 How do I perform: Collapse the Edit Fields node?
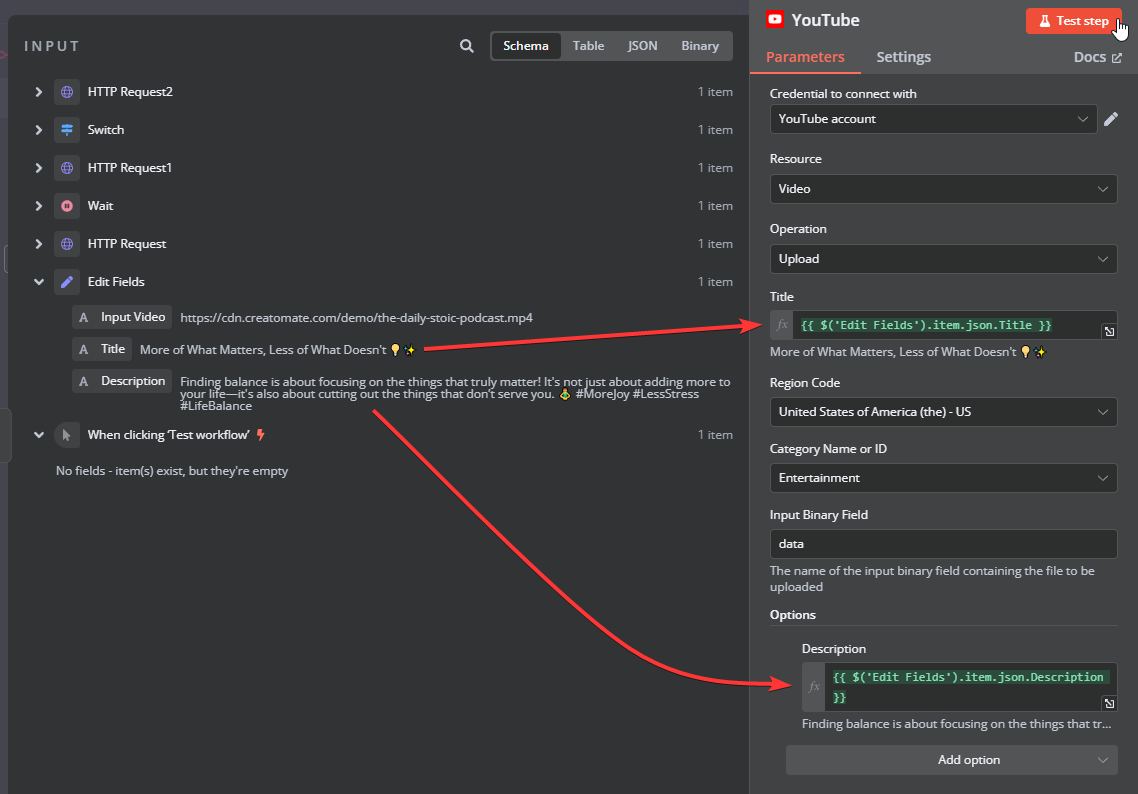coord(38,282)
